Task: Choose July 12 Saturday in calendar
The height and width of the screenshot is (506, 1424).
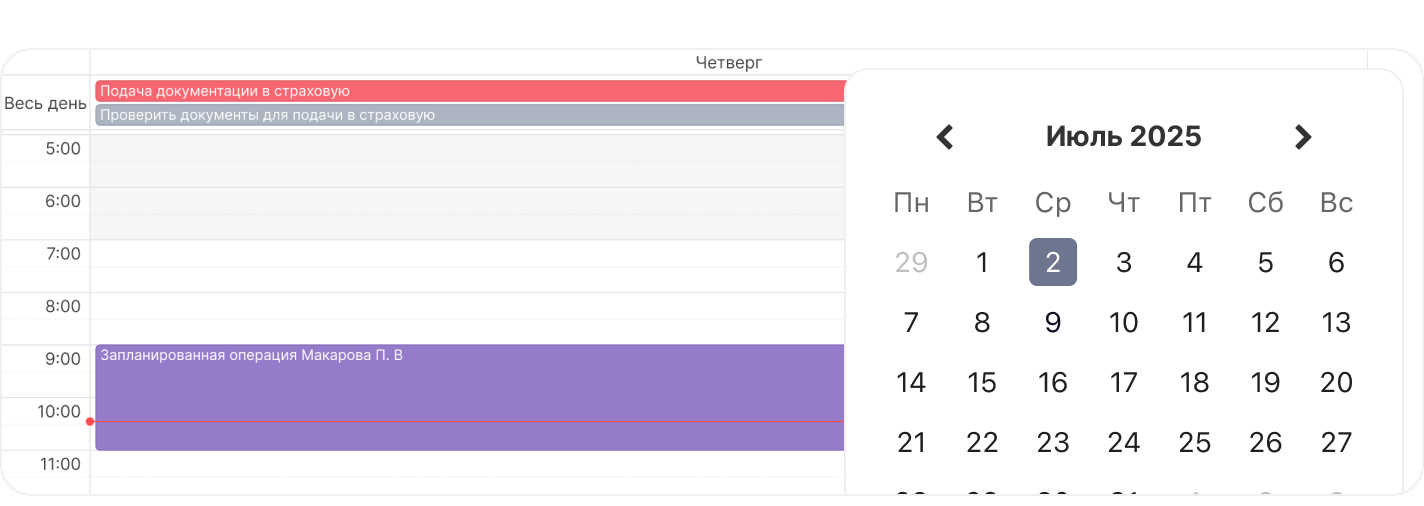Action: (1265, 323)
